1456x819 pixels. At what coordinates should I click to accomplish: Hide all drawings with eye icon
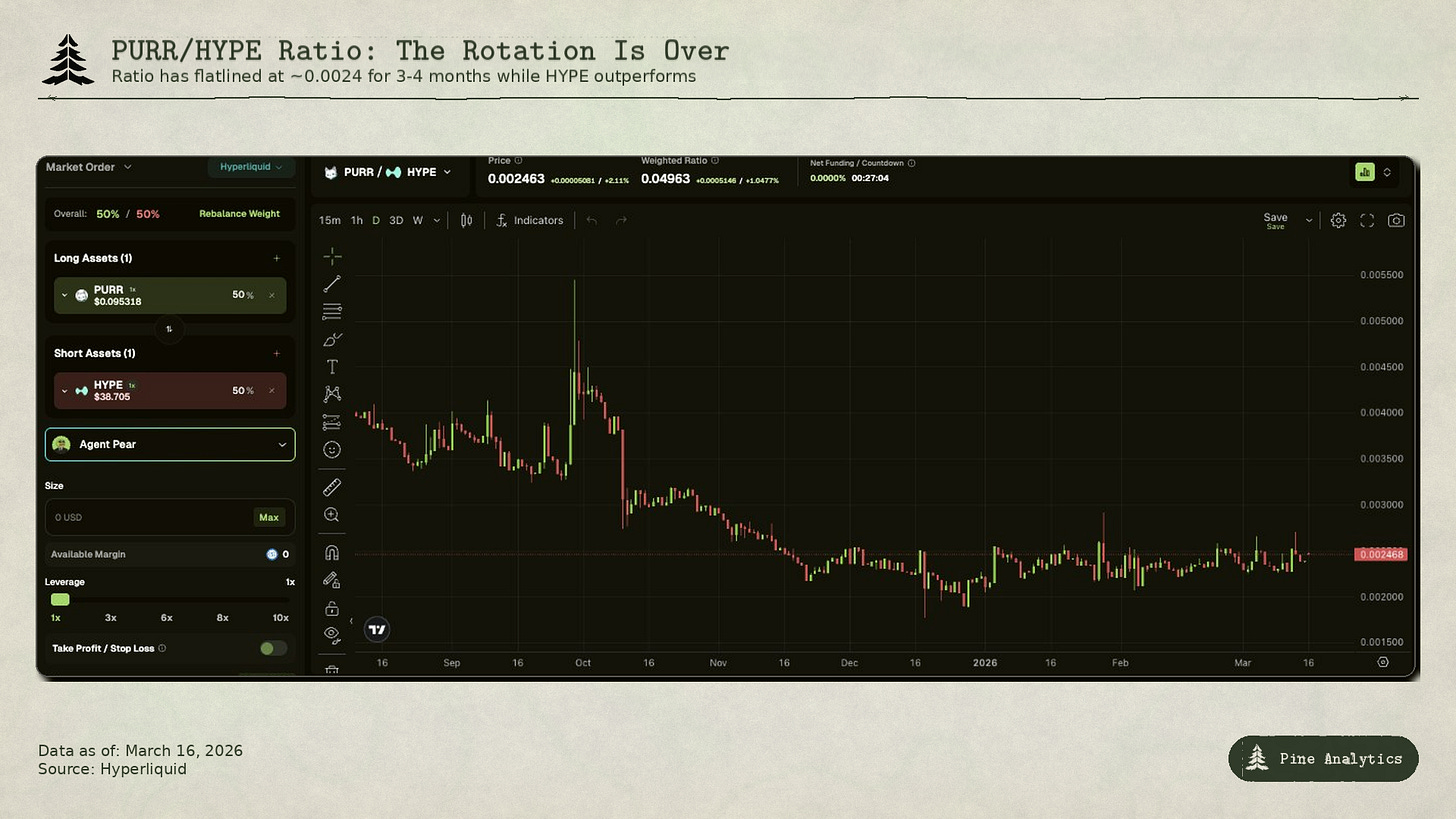pos(332,634)
